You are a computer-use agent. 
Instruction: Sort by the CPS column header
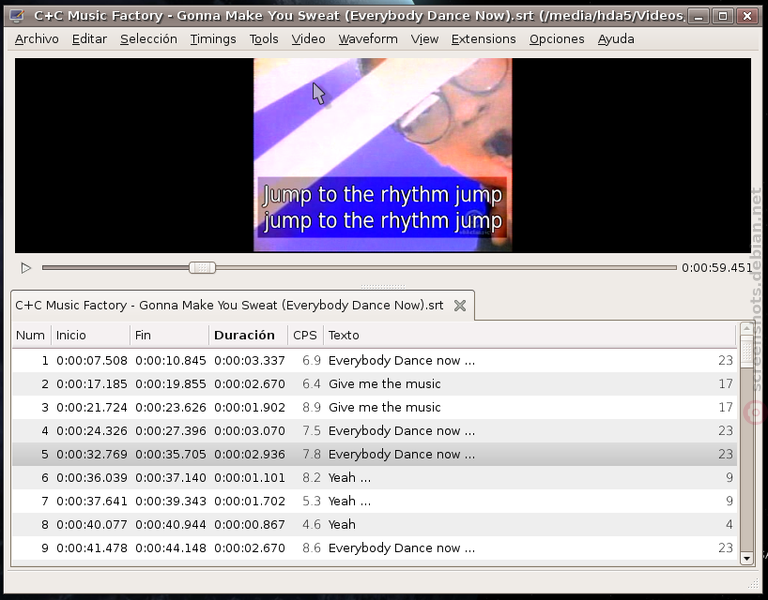tap(305, 336)
